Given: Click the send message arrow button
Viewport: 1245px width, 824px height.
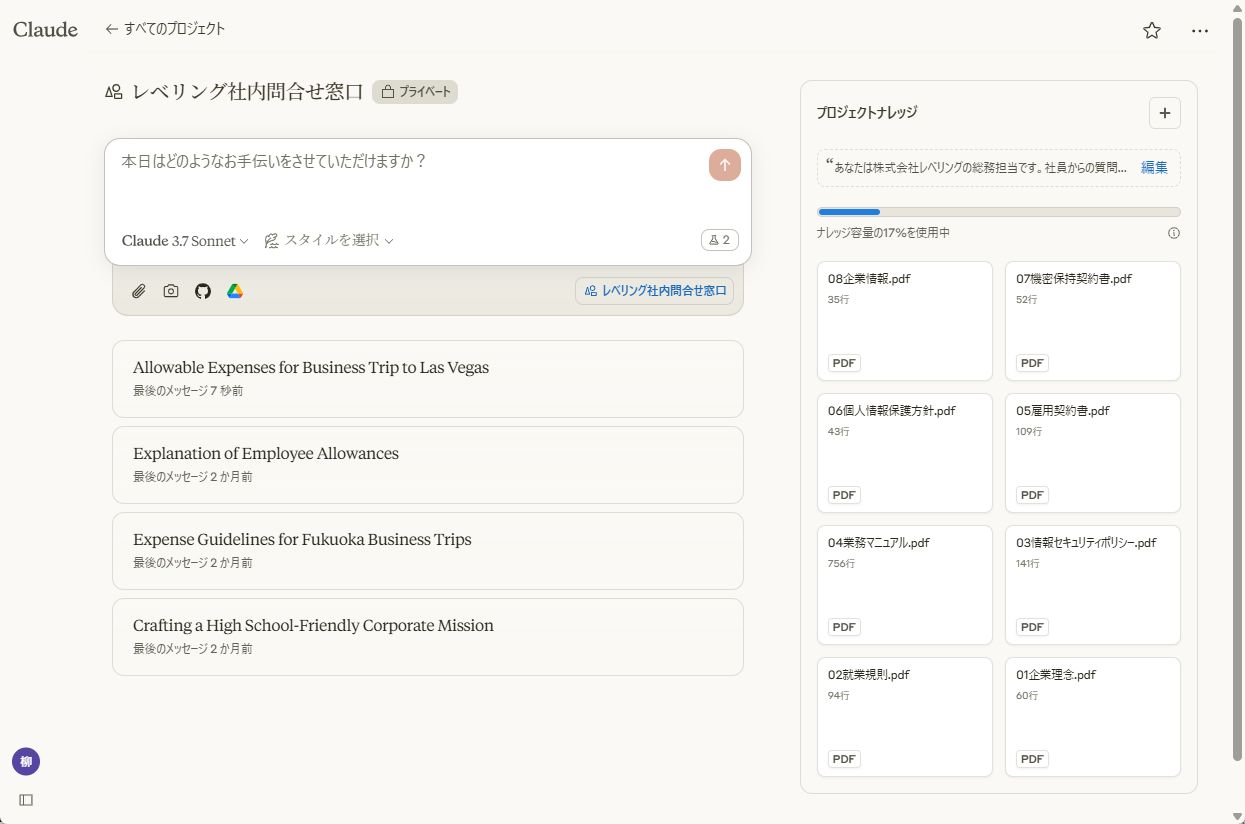Looking at the screenshot, I should pyautogui.click(x=725, y=165).
